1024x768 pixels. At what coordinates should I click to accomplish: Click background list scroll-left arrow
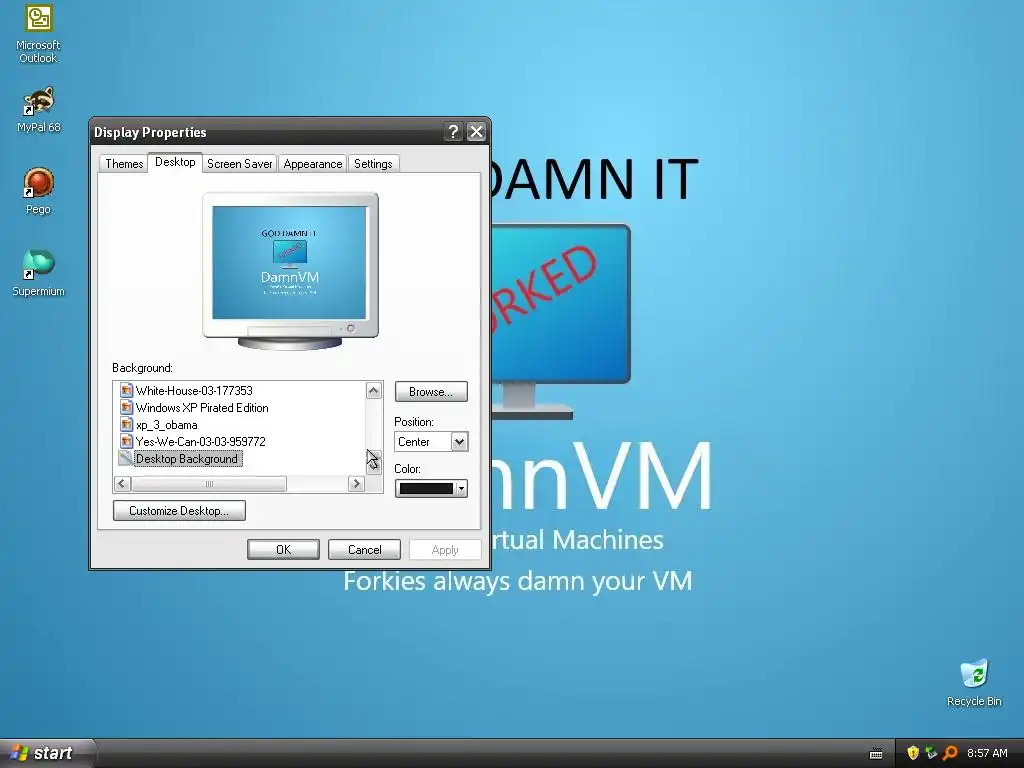(122, 484)
